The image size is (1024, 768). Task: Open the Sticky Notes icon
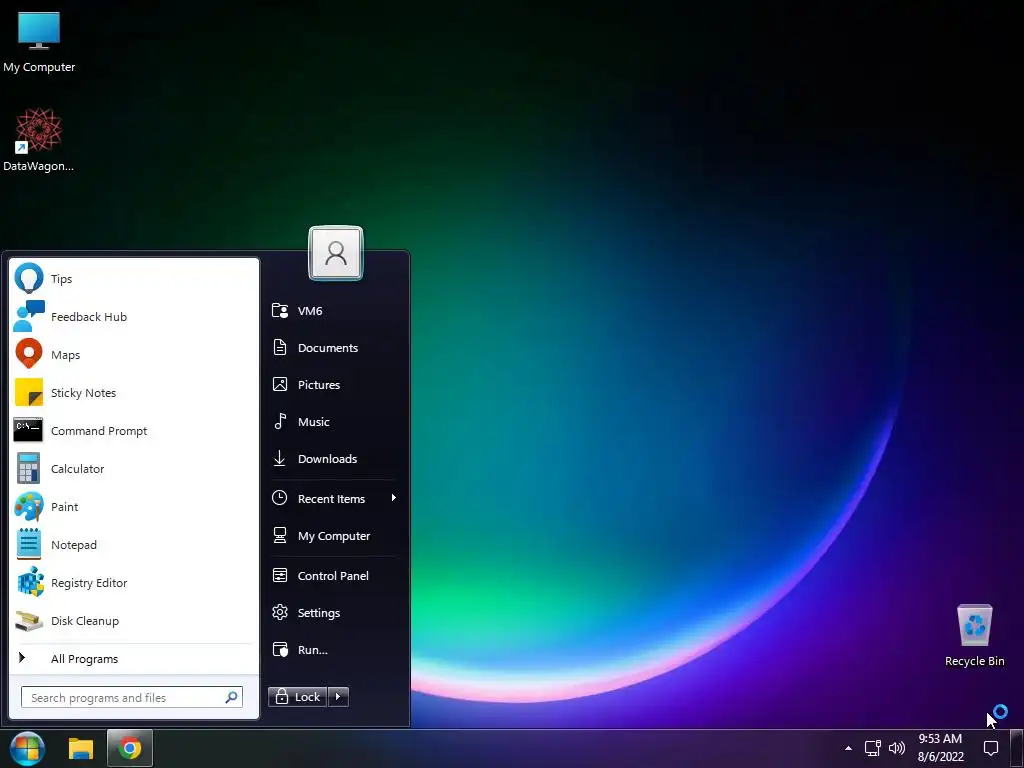click(x=29, y=392)
